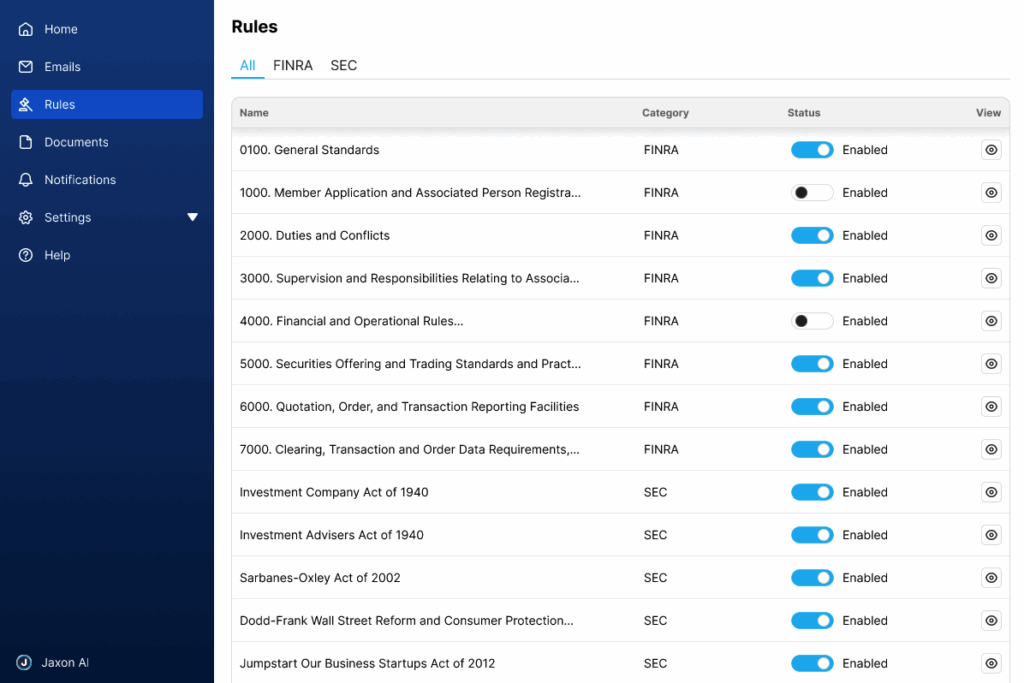View the Investment Advisers Act of 1940

(x=991, y=535)
